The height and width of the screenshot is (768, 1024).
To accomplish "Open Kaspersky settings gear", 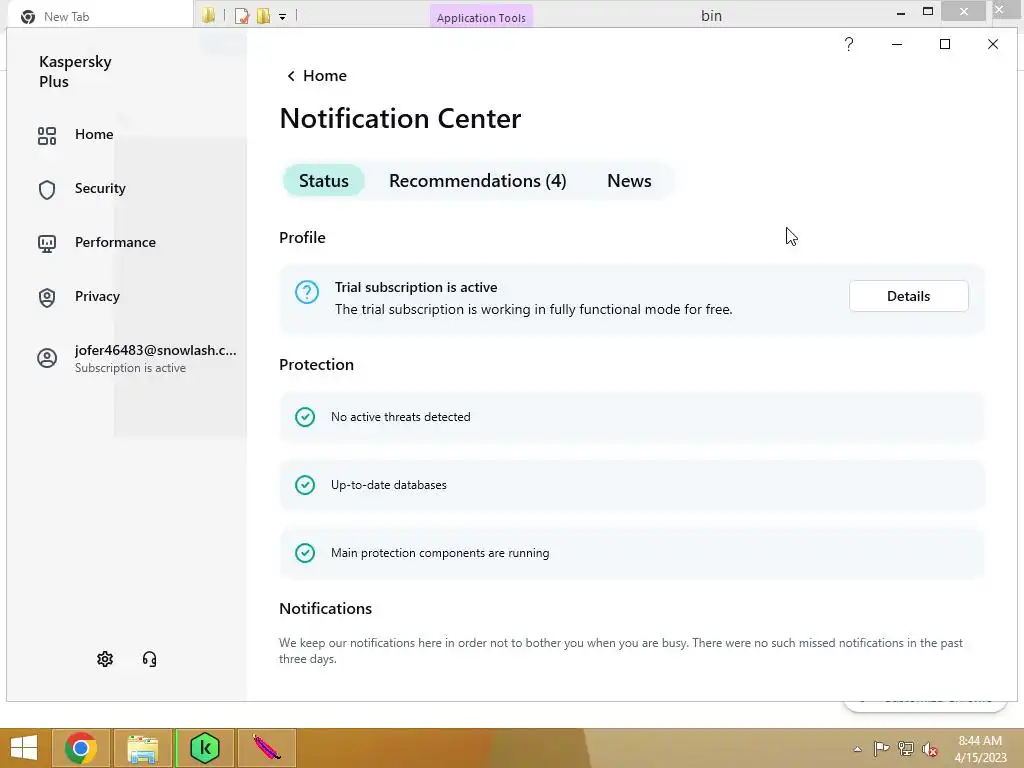I will click(x=105, y=659).
